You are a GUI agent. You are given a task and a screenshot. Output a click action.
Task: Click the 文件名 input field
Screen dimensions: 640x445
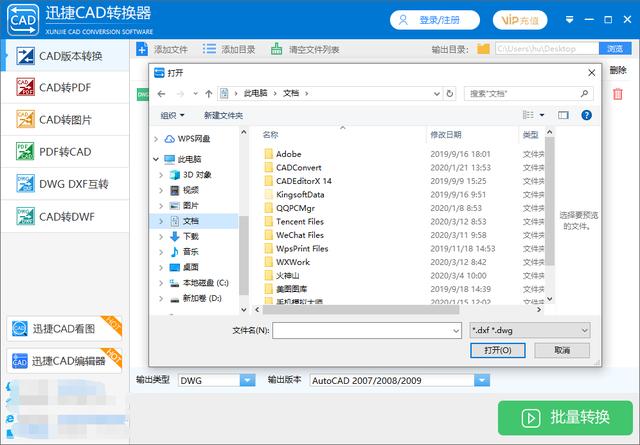367,331
